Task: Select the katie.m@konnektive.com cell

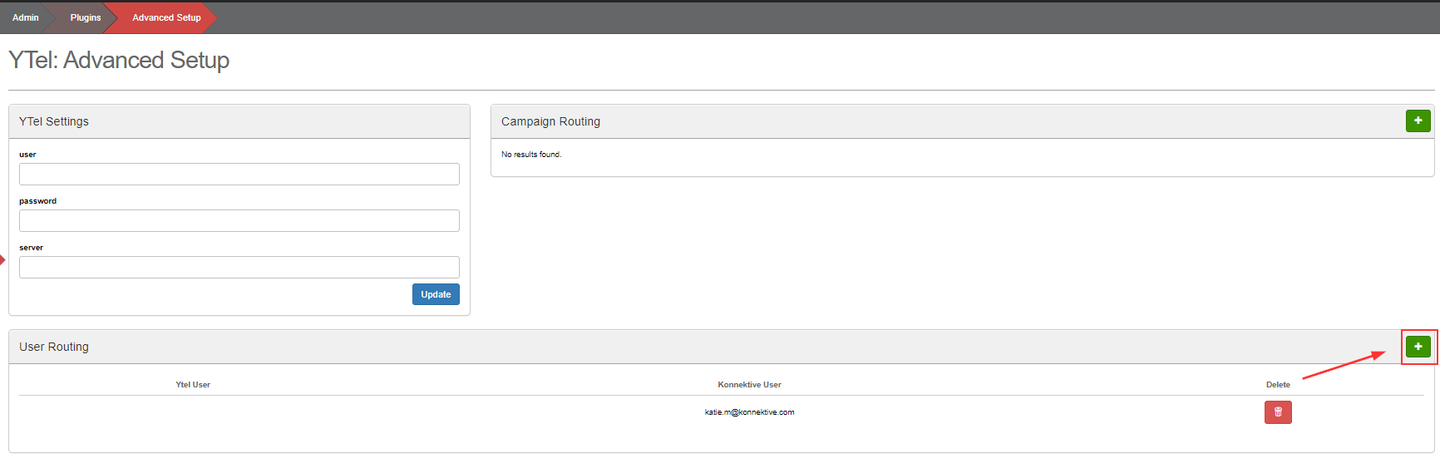Action: click(749, 411)
